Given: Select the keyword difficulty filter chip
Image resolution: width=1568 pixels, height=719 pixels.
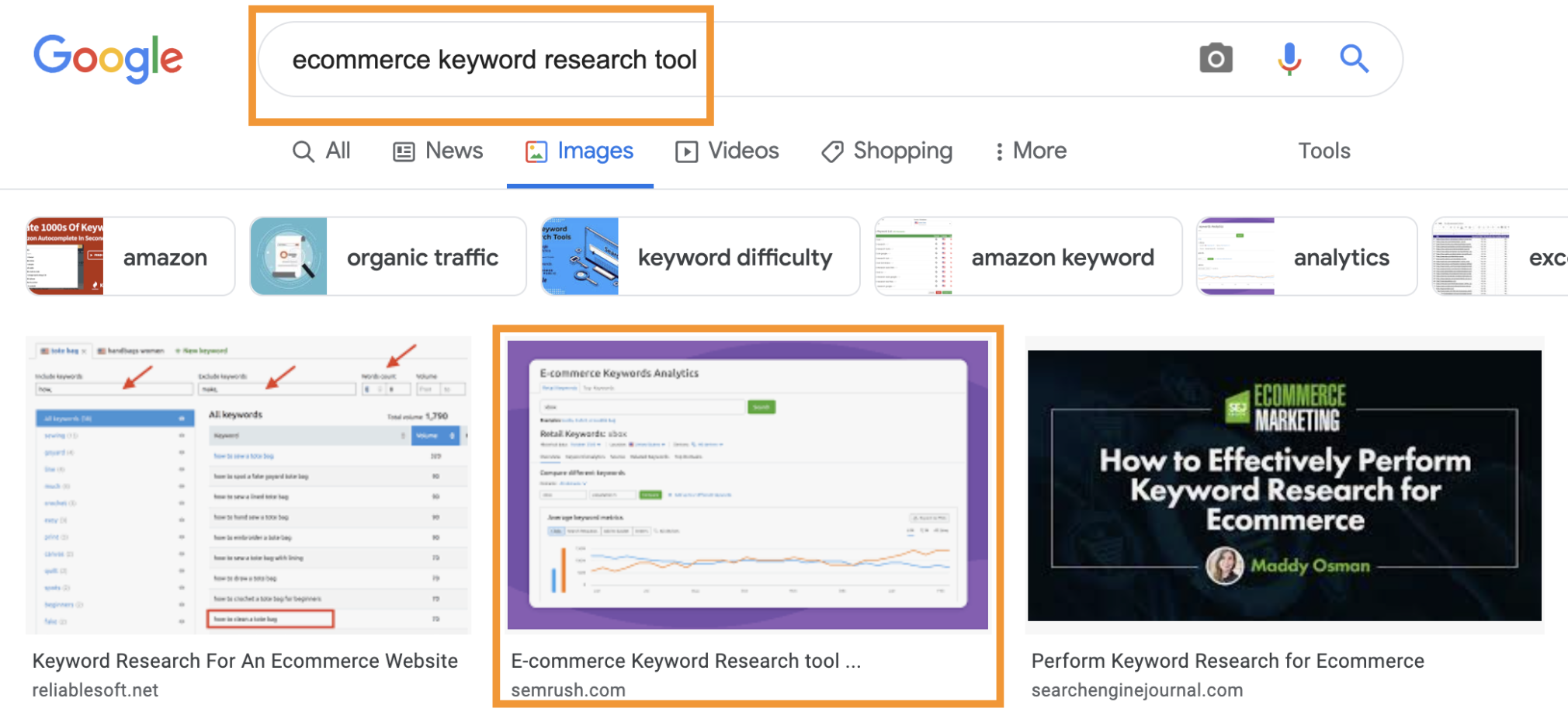Looking at the screenshot, I should 700,257.
